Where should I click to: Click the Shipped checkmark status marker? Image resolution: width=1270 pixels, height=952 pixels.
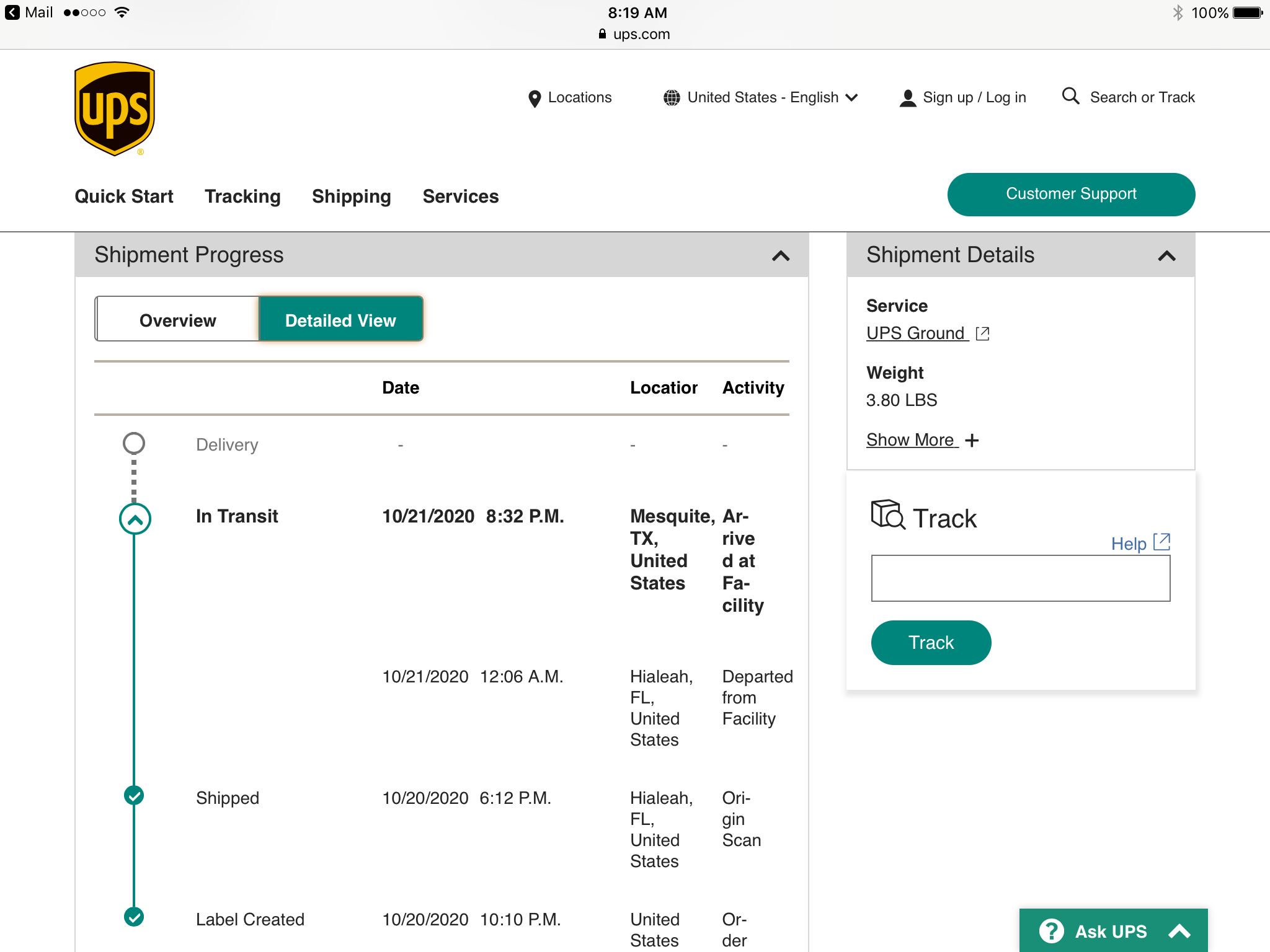point(134,795)
